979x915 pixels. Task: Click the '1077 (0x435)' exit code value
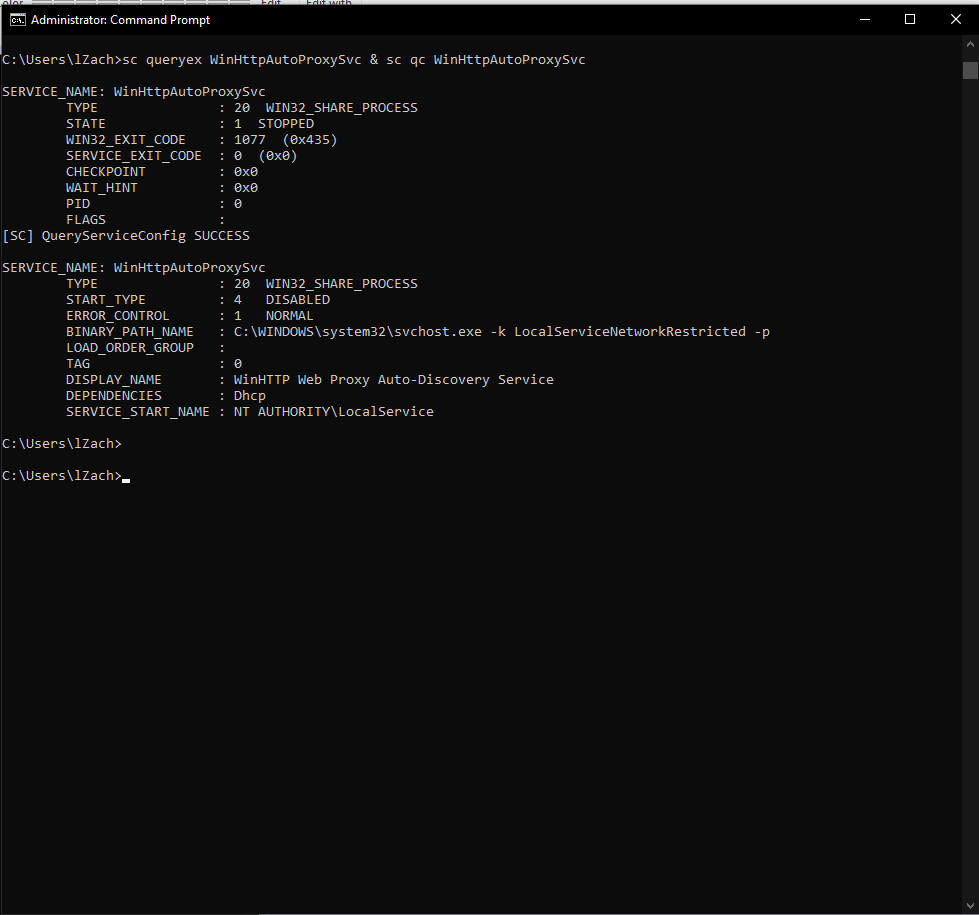[285, 140]
